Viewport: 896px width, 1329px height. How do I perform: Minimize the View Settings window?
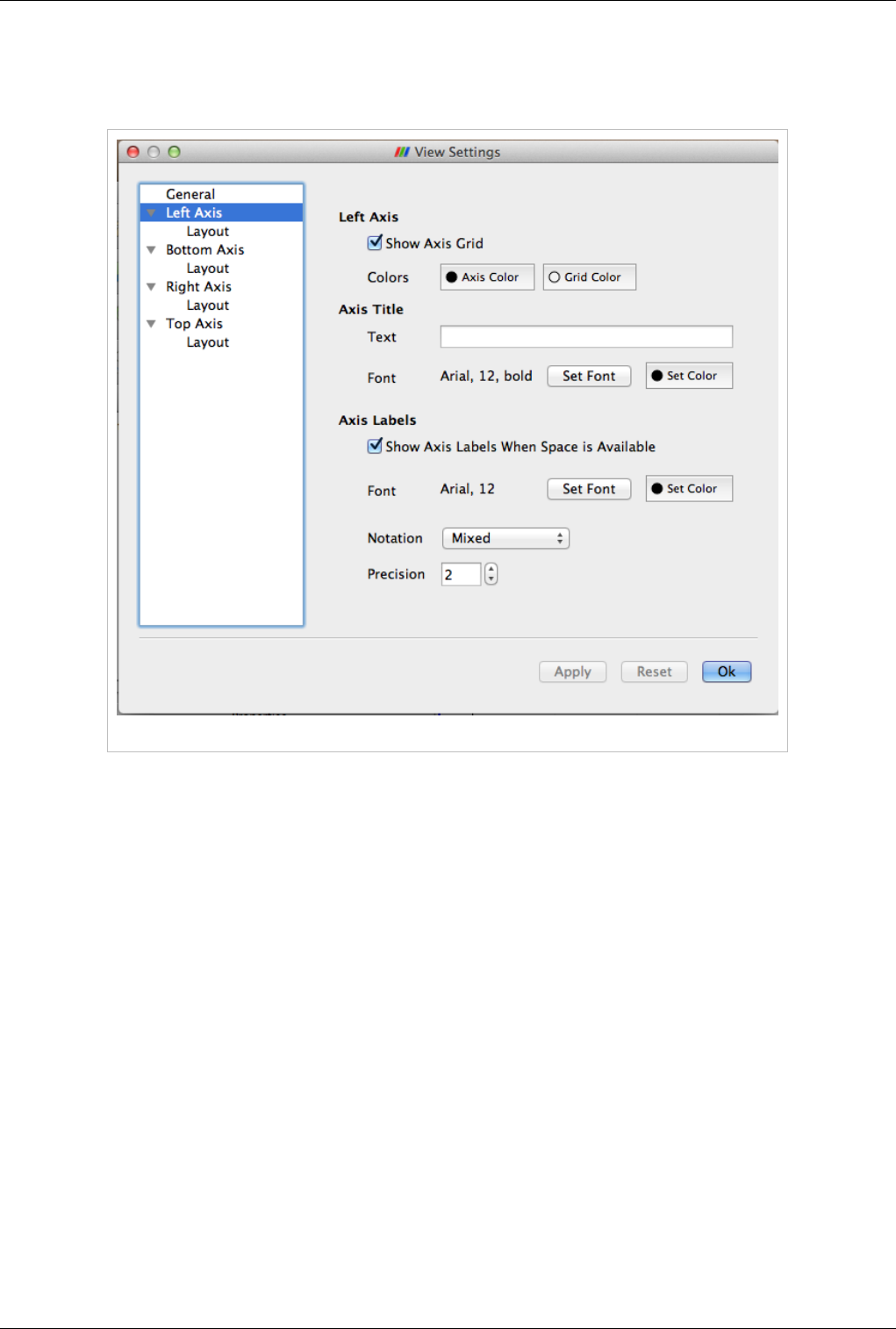[x=154, y=152]
